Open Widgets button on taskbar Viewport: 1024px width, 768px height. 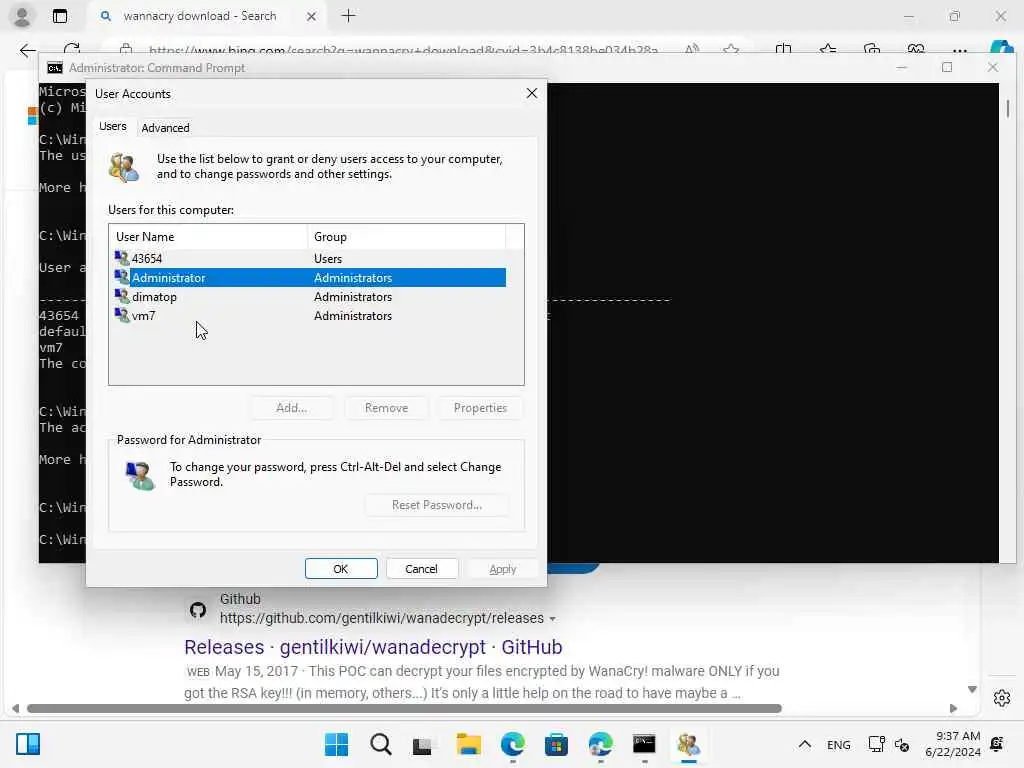click(28, 744)
